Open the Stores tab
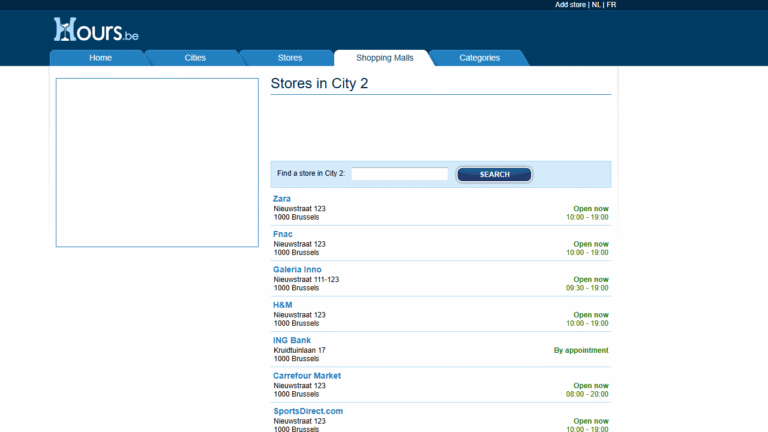The image size is (768, 432). pos(289,58)
